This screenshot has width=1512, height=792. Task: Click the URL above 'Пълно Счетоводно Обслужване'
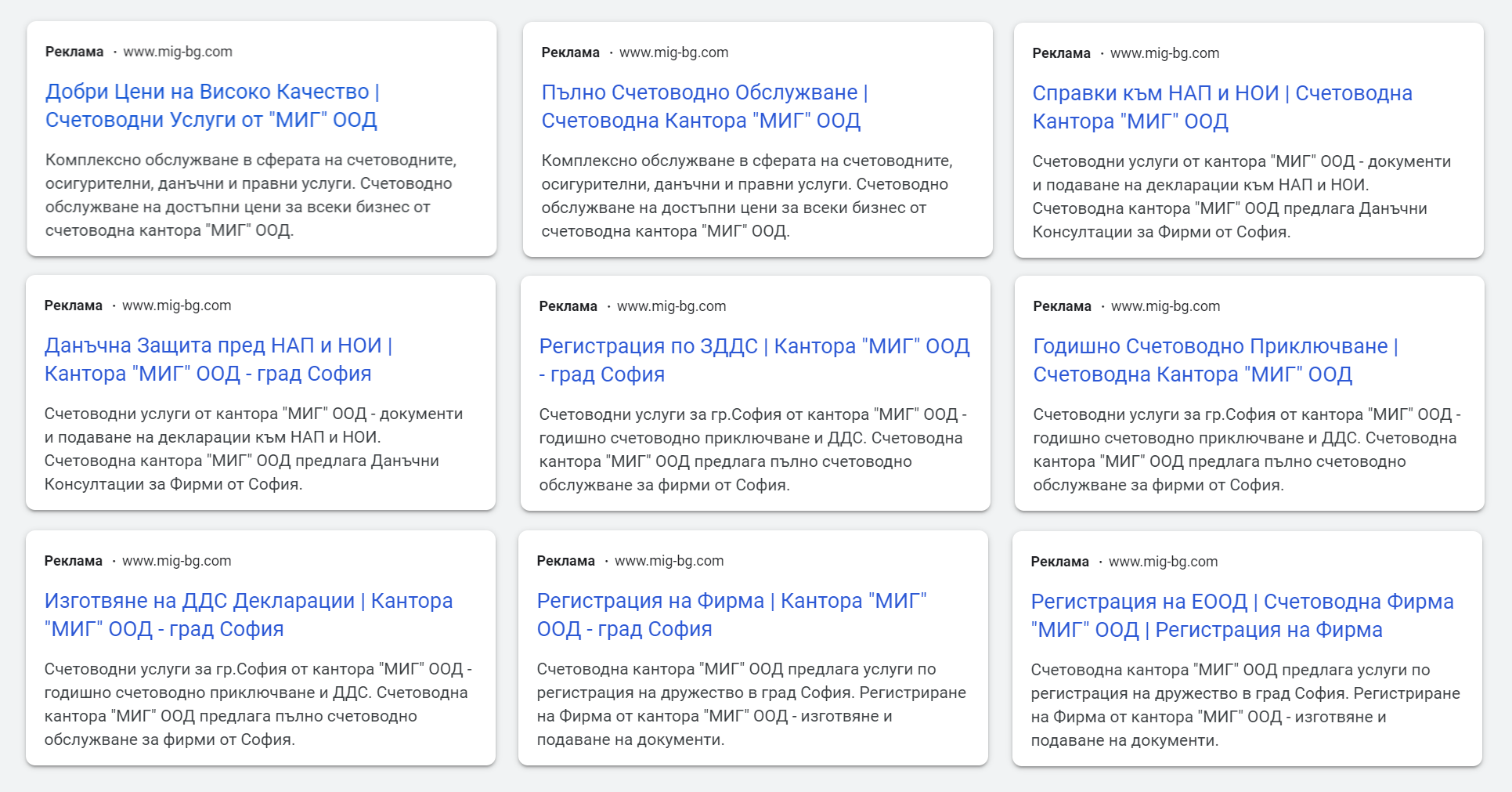click(673, 52)
